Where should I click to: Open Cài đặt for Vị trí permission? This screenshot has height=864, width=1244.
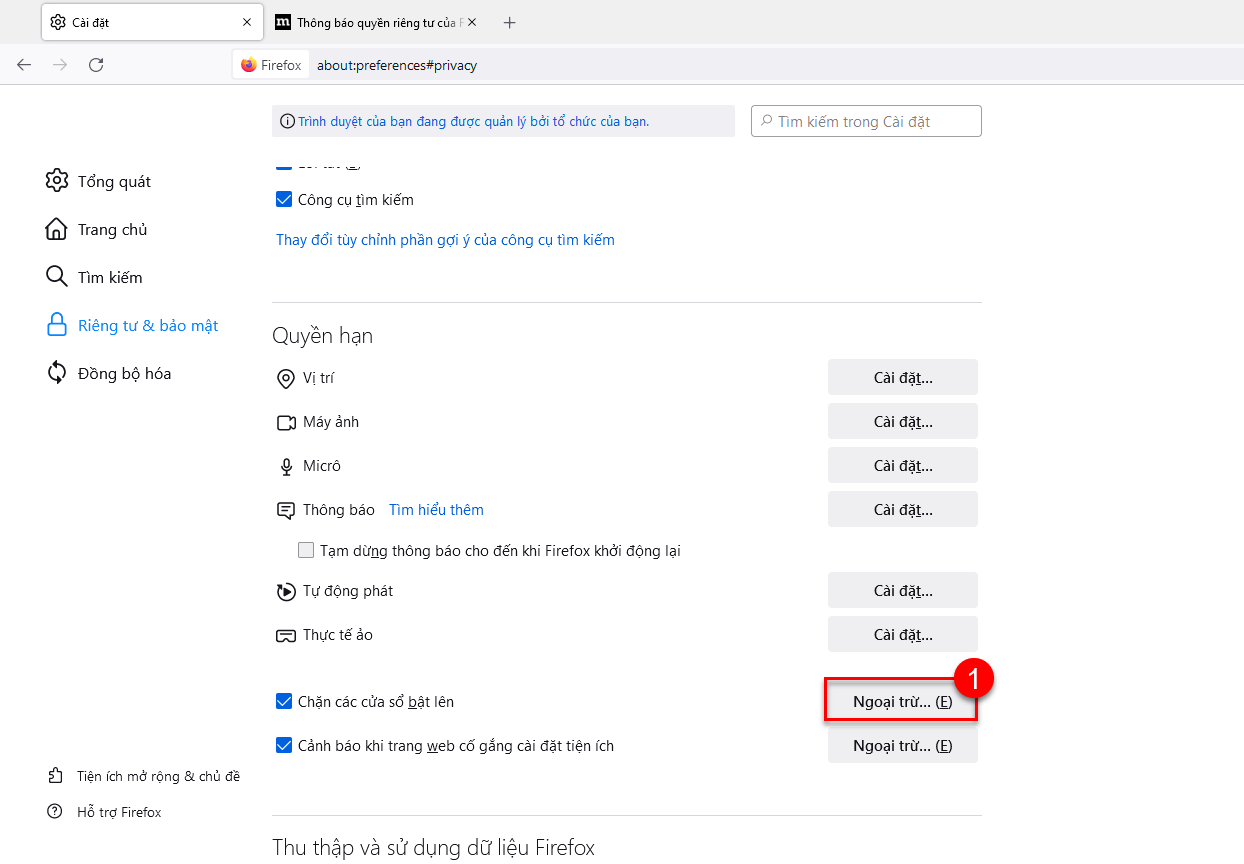tap(902, 378)
